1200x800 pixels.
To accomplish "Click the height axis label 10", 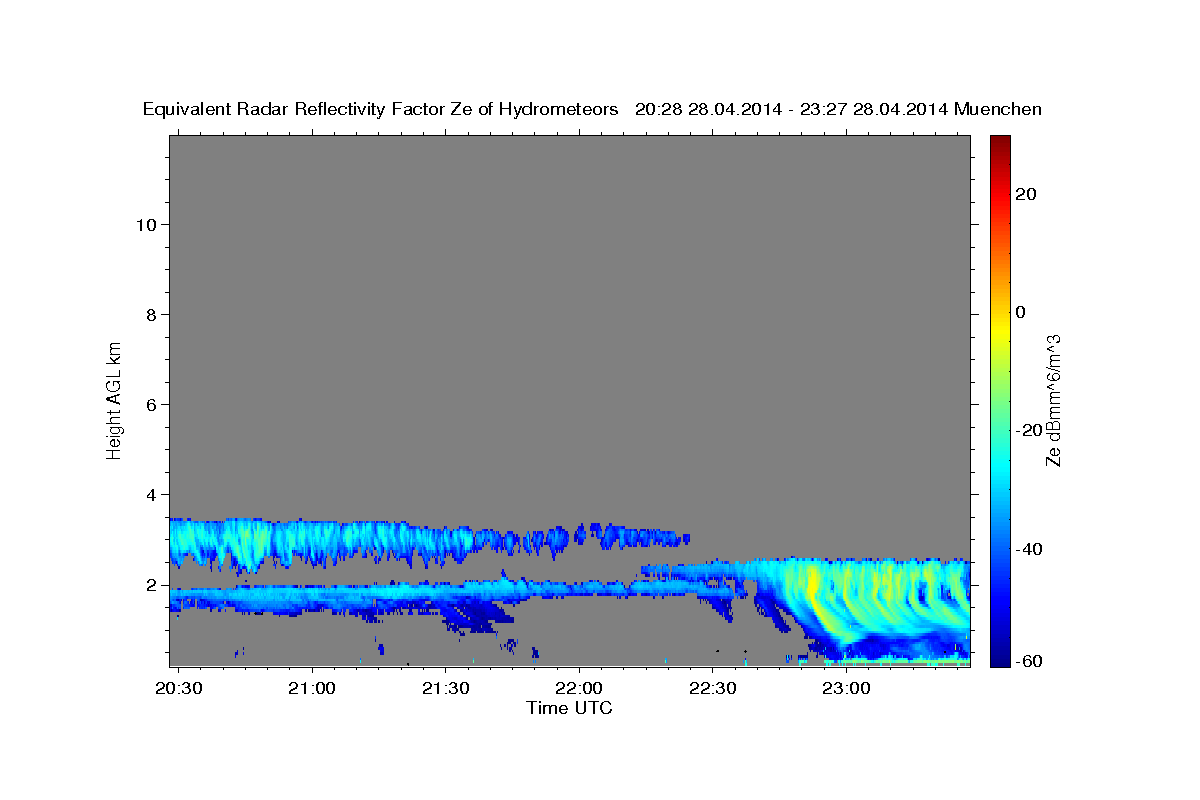I will click(146, 224).
